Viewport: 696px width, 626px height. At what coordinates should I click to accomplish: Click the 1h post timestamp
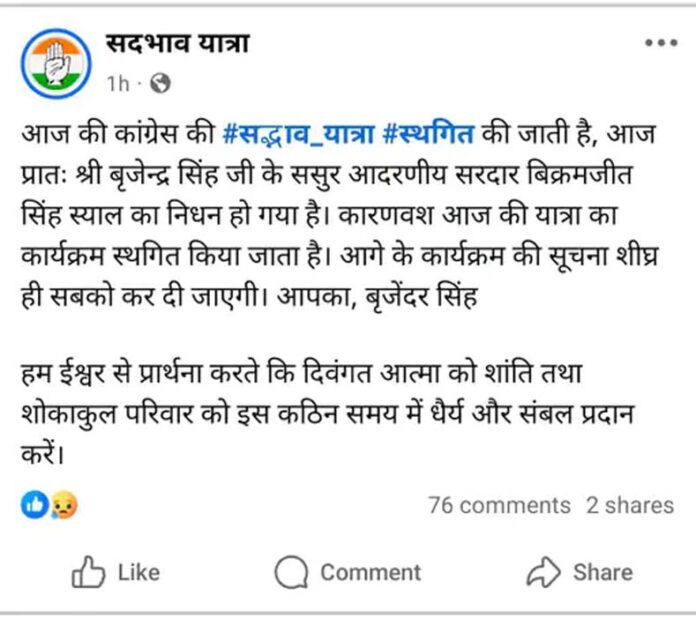click(x=118, y=85)
